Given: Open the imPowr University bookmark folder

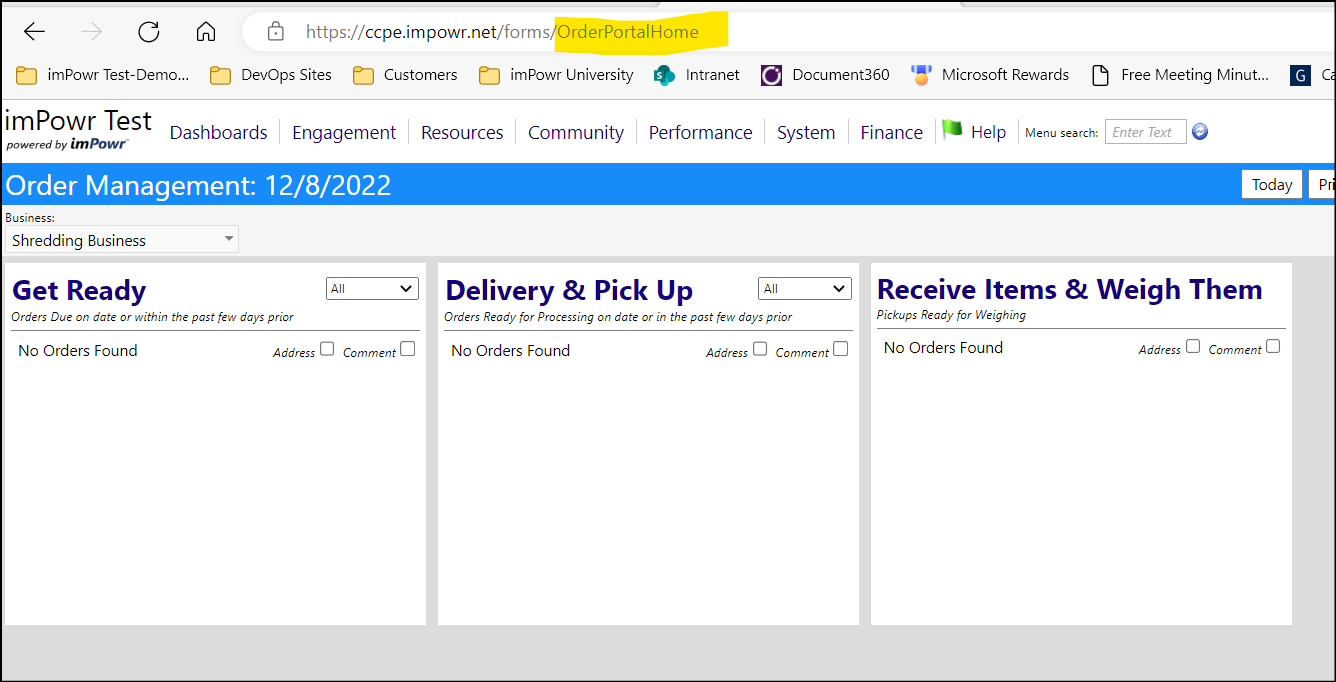Looking at the screenshot, I should [557, 75].
